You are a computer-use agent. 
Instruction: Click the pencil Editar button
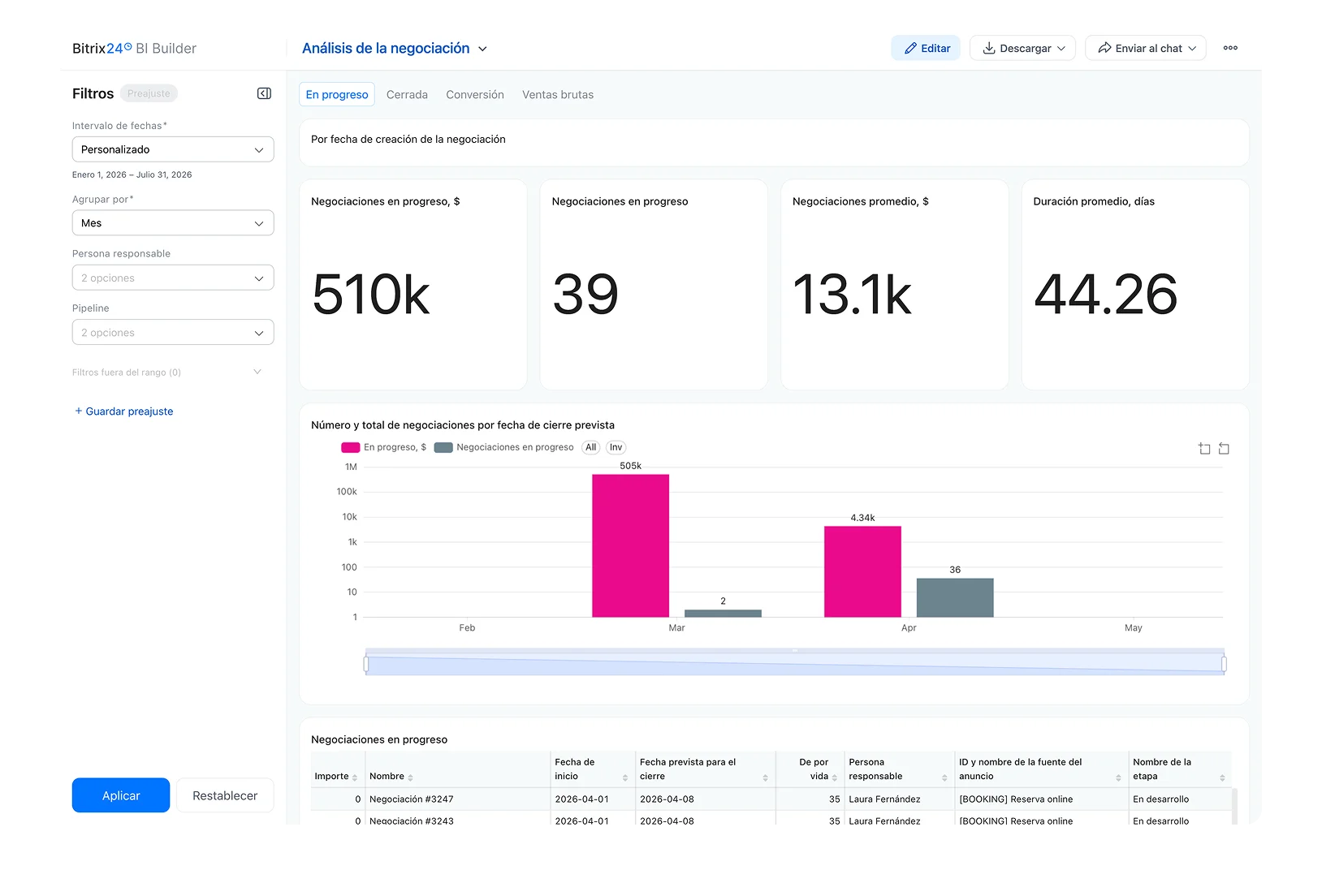click(926, 48)
